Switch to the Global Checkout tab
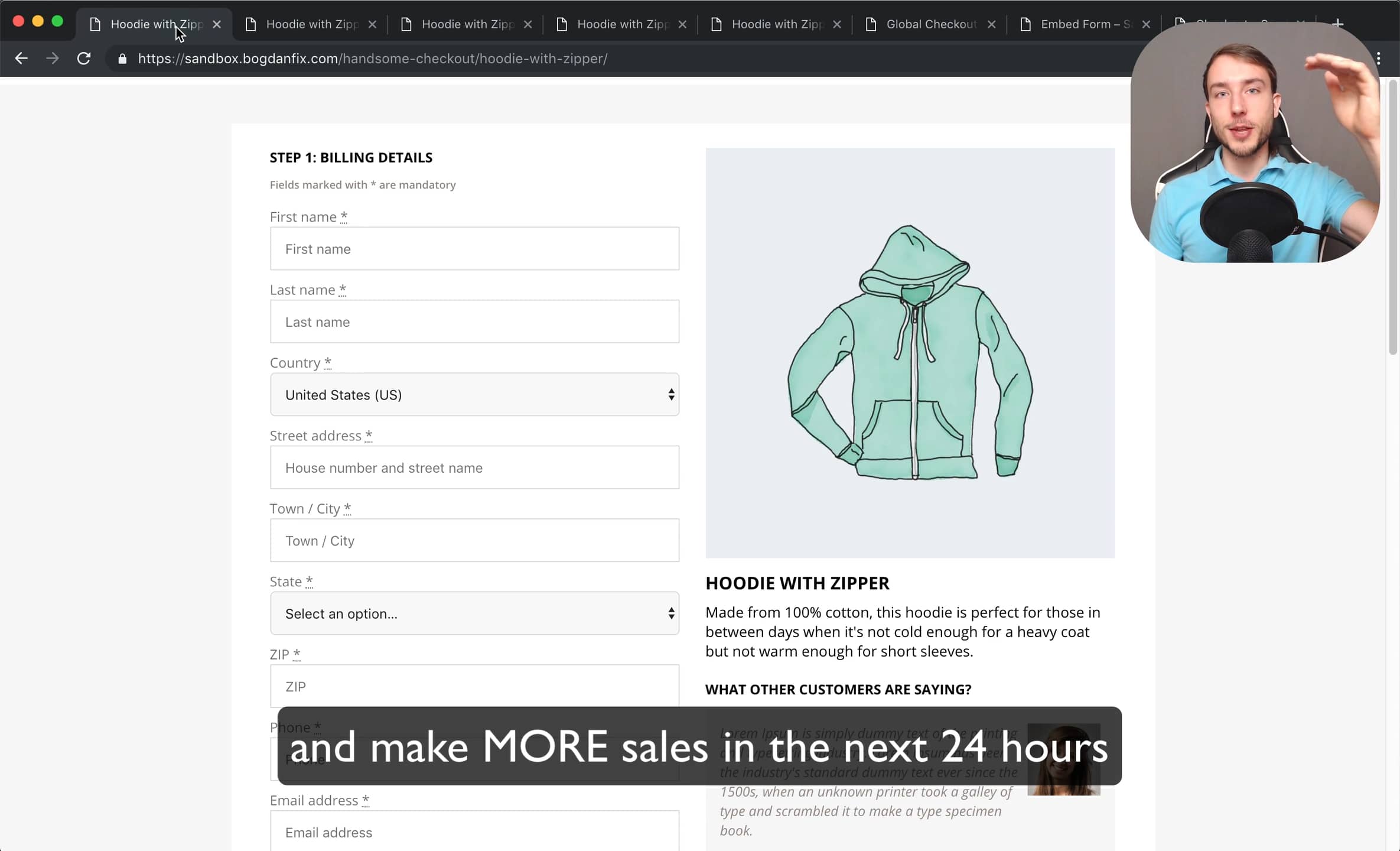Viewport: 1400px width, 851px height. [930, 24]
